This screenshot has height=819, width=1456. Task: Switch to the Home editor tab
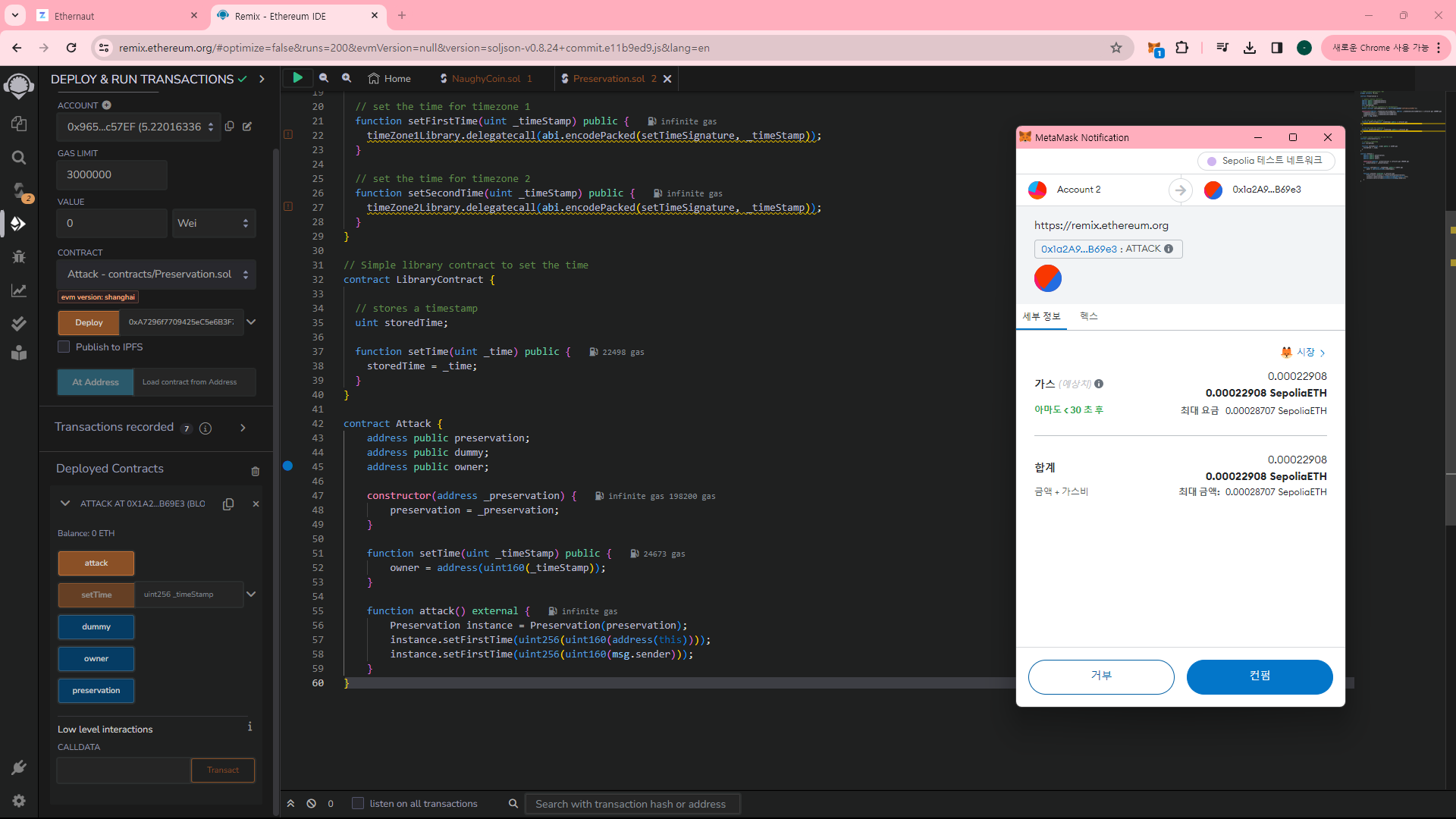point(390,79)
